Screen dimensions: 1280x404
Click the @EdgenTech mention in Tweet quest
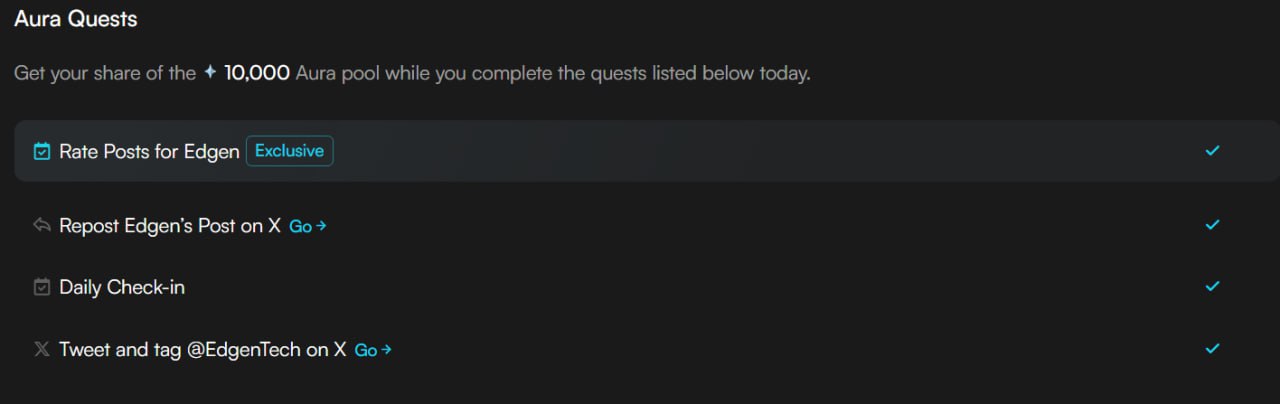(244, 350)
